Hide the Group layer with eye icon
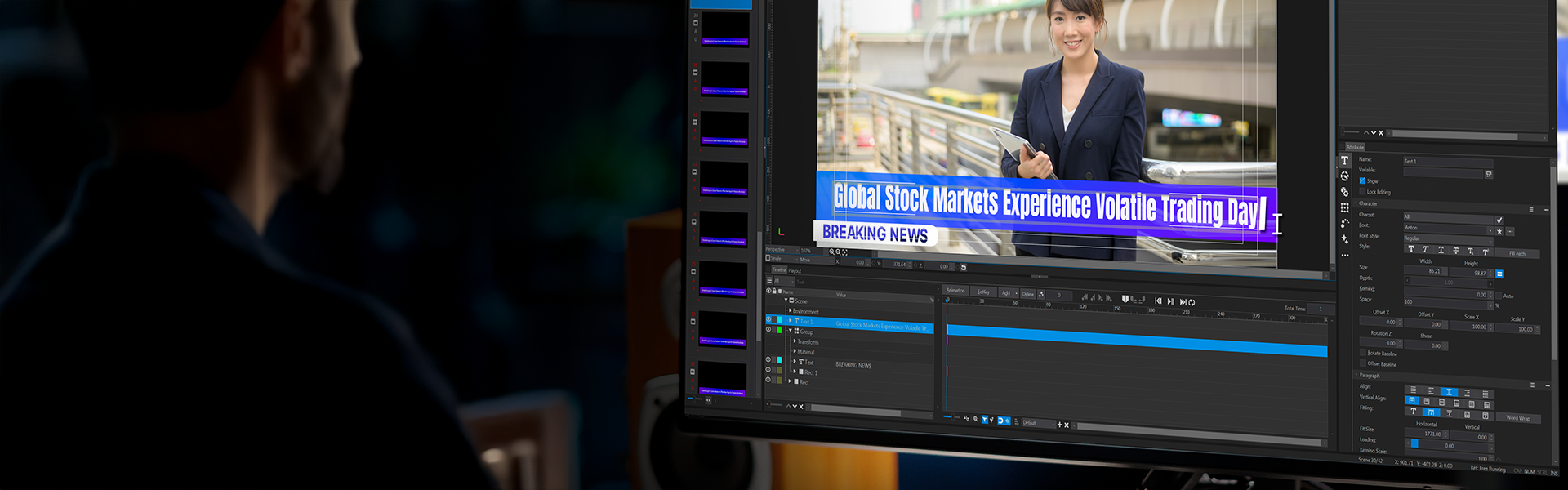1568x490 pixels. (768, 329)
